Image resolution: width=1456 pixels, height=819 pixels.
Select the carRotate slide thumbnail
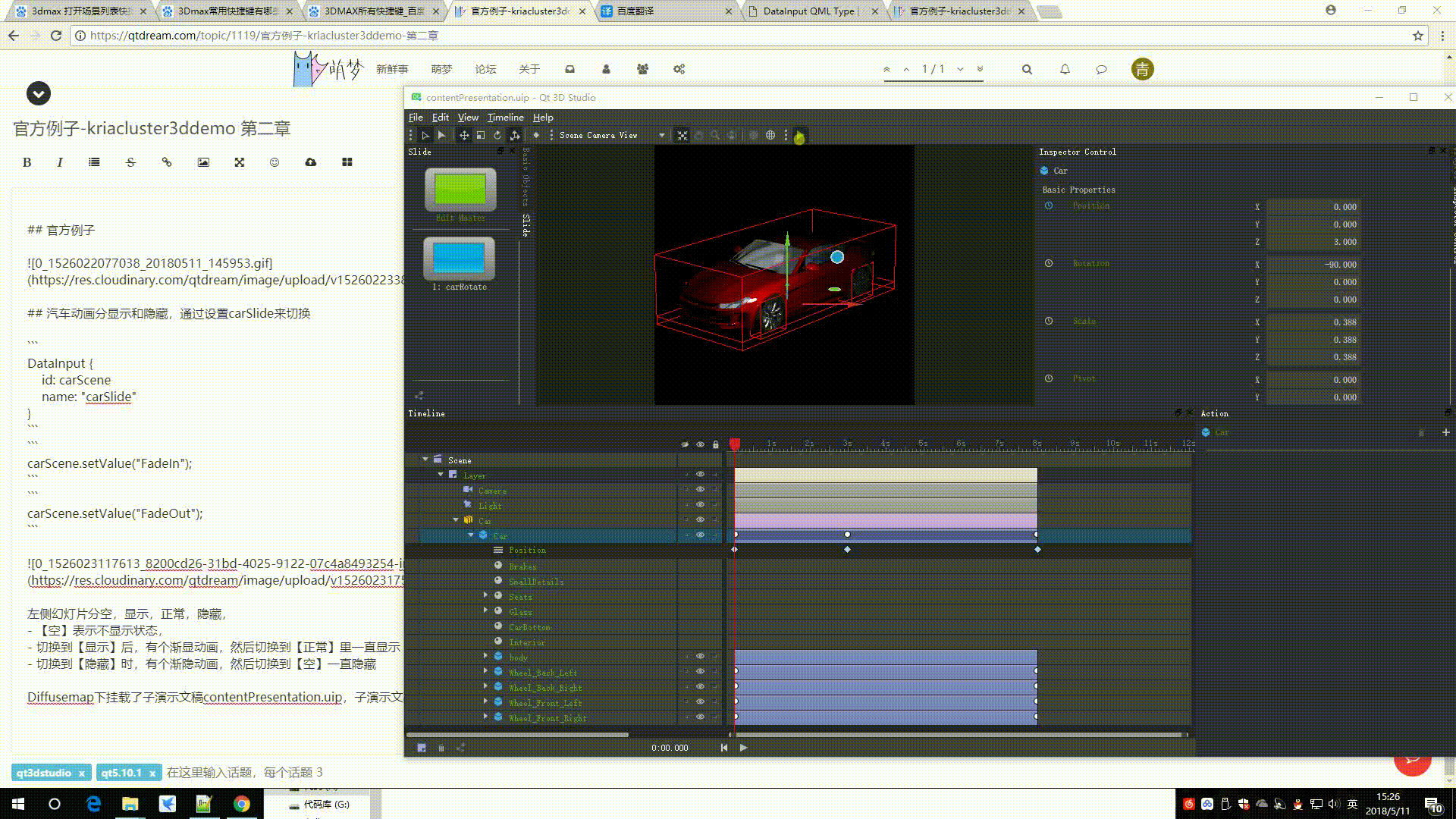tap(459, 258)
